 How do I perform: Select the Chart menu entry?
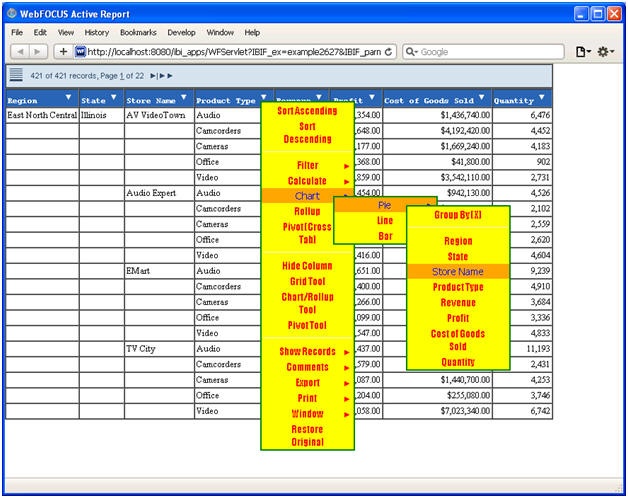point(308,196)
